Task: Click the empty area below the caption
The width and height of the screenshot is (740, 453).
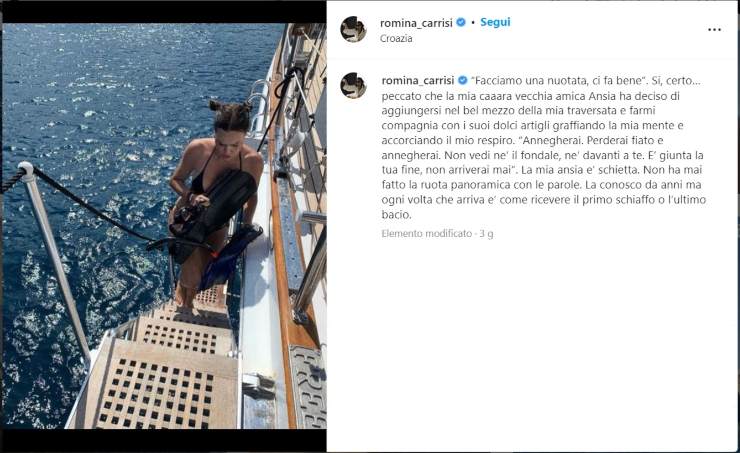Action: (x=532, y=344)
